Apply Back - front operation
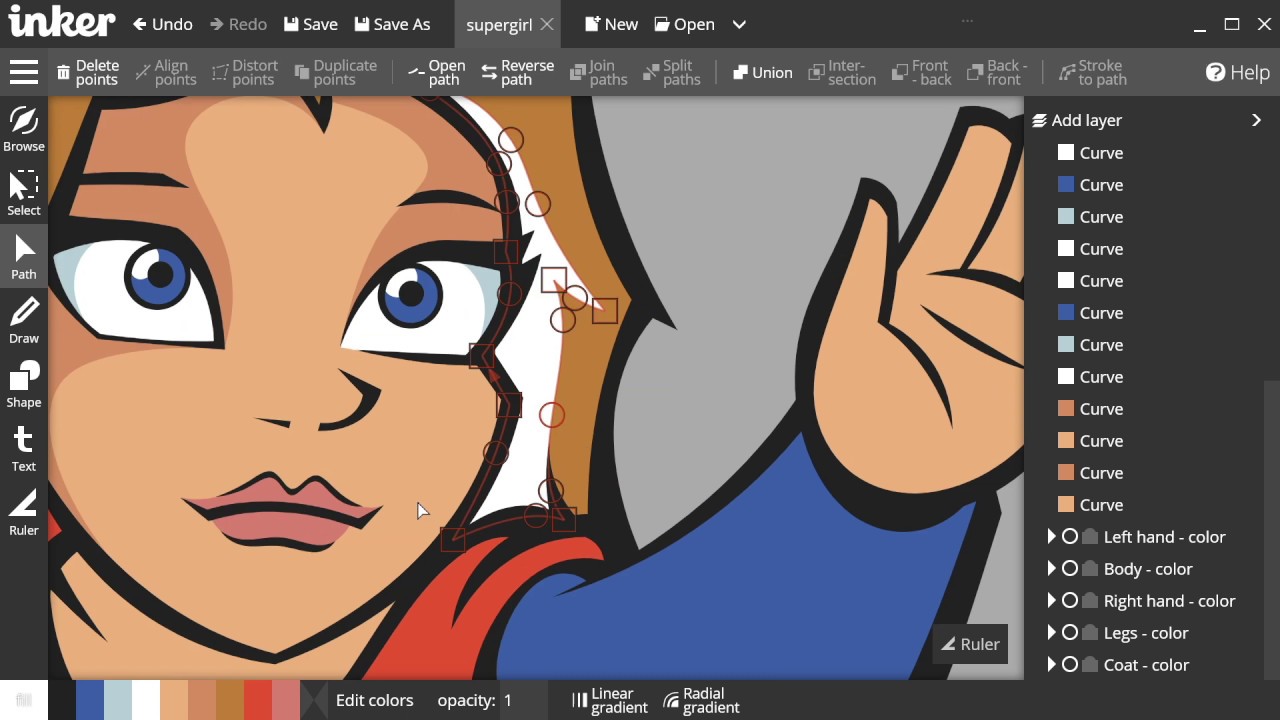The image size is (1280, 720). (997, 72)
